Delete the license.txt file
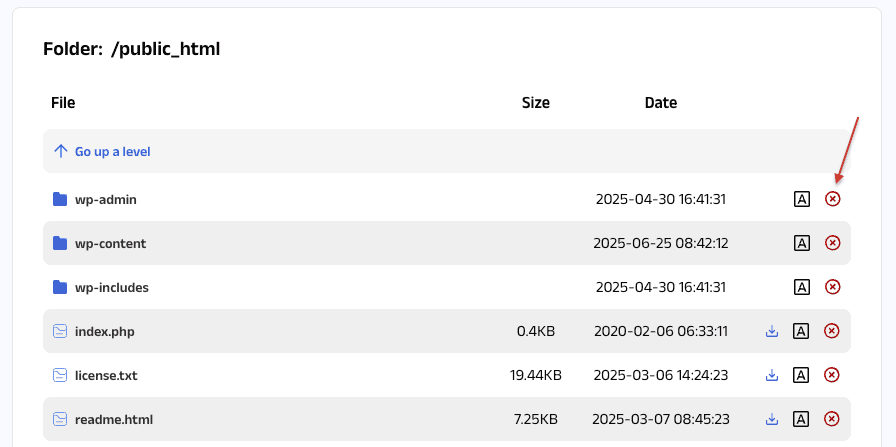The width and height of the screenshot is (896, 447). (x=832, y=375)
